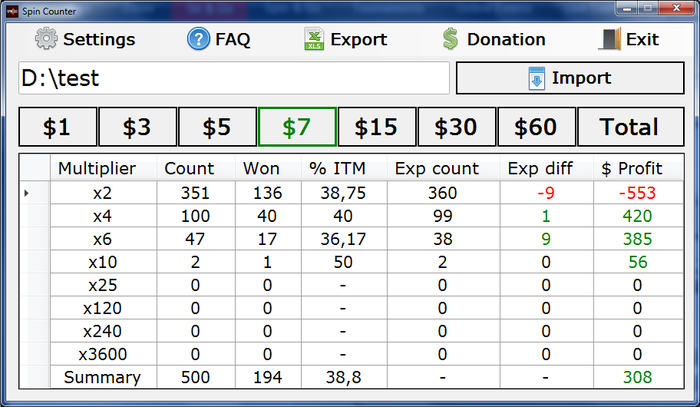Select the x4 multiplier cell
This screenshot has width=700, height=407.
103,216
